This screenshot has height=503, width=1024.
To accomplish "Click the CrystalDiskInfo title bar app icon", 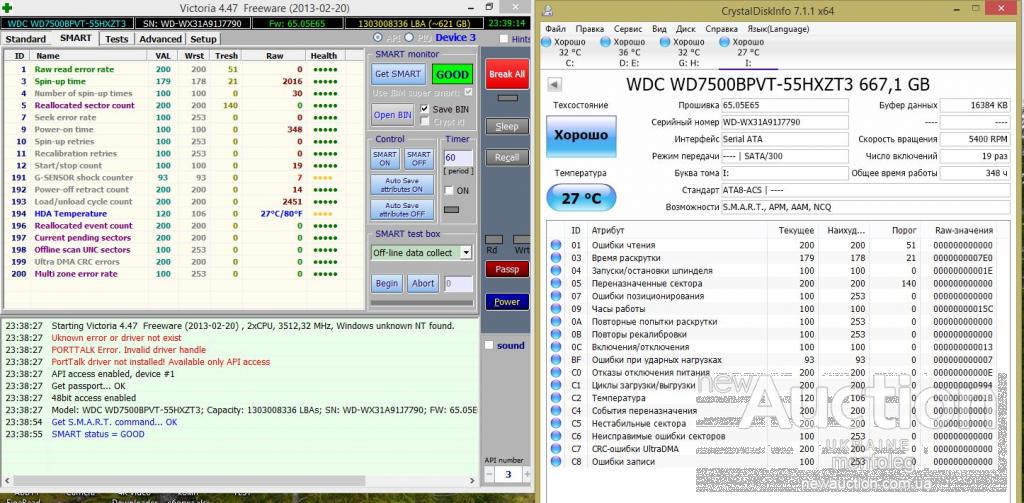I will click(x=548, y=11).
